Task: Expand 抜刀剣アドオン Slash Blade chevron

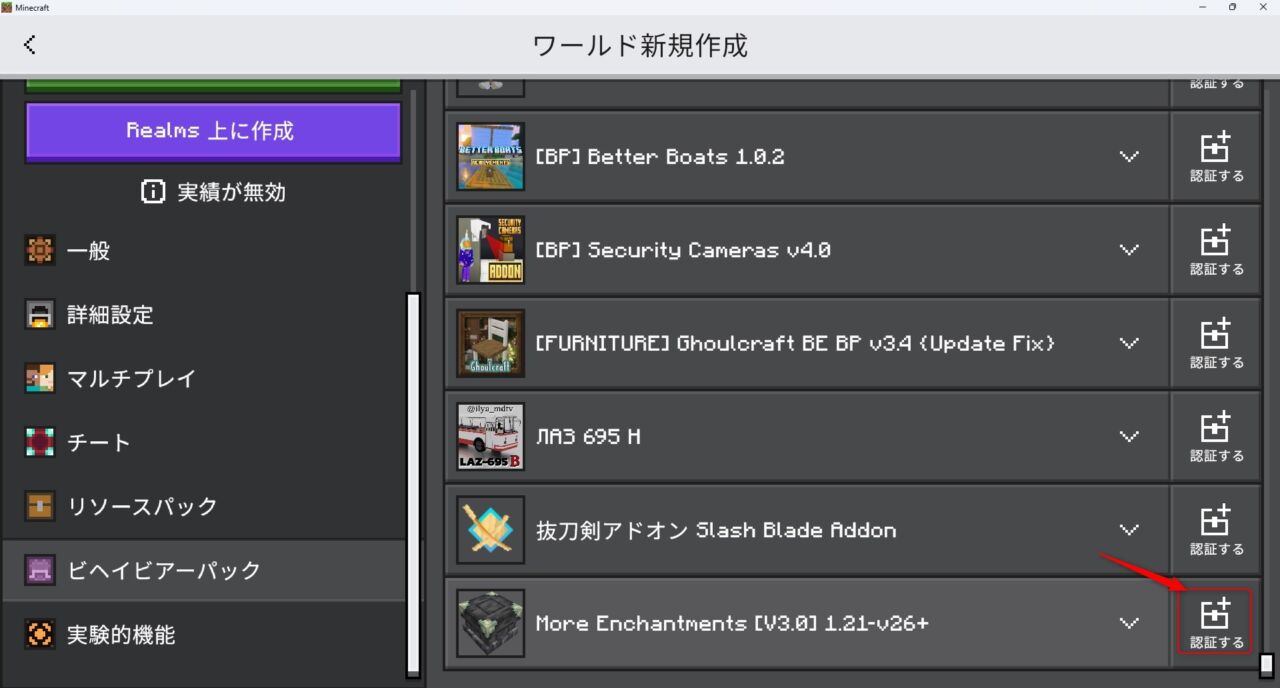Action: tap(1129, 530)
